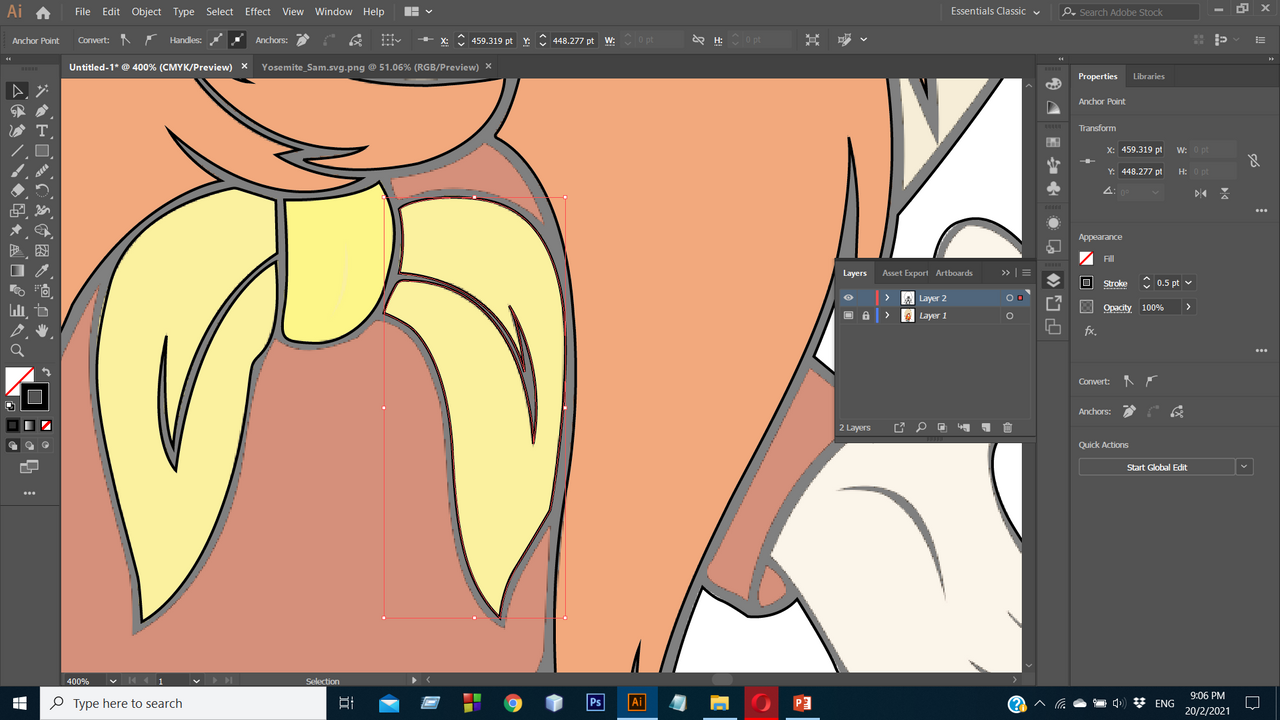Hide Layer 2 with the eye icon
This screenshot has height=720, width=1280.
(x=848, y=298)
